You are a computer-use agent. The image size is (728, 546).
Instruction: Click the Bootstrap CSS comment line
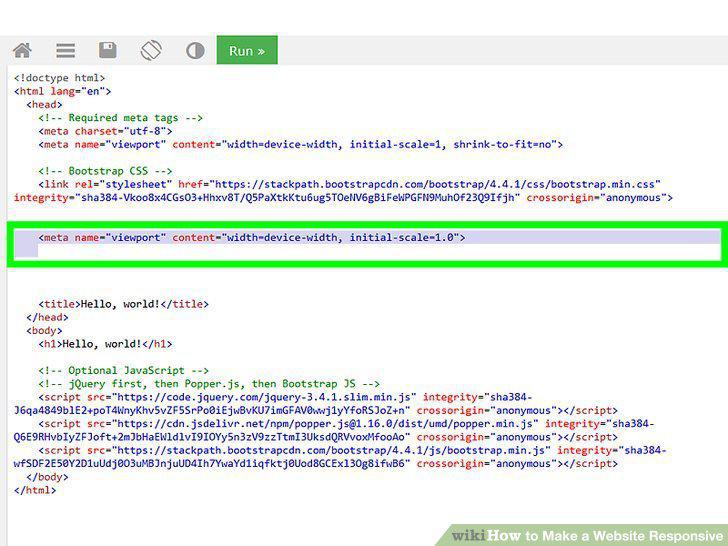coord(105,171)
